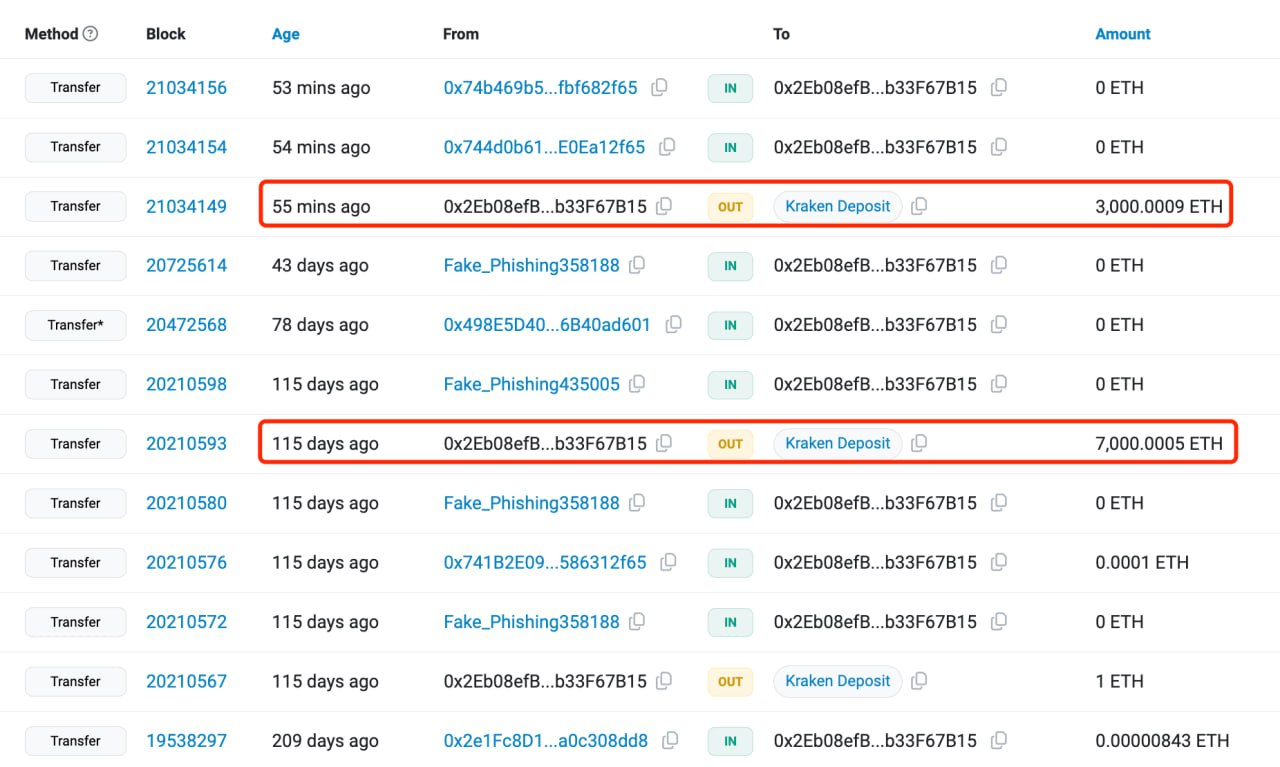Open Fake_Phishing358188 in the 43 days ago row

[532, 266]
